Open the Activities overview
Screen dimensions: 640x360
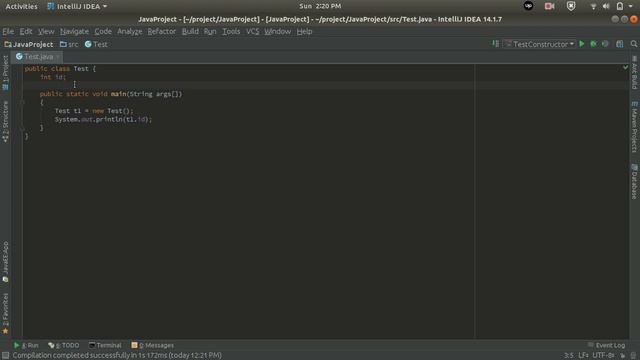[x=21, y=6]
